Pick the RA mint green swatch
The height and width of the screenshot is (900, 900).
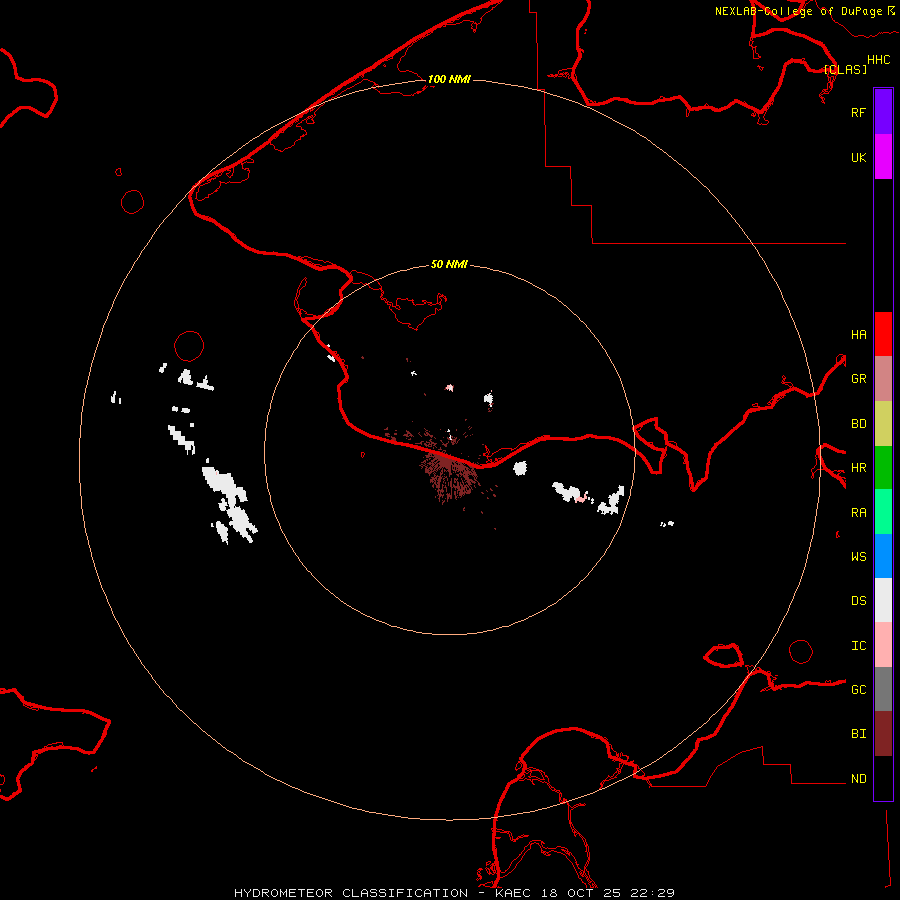(x=883, y=511)
